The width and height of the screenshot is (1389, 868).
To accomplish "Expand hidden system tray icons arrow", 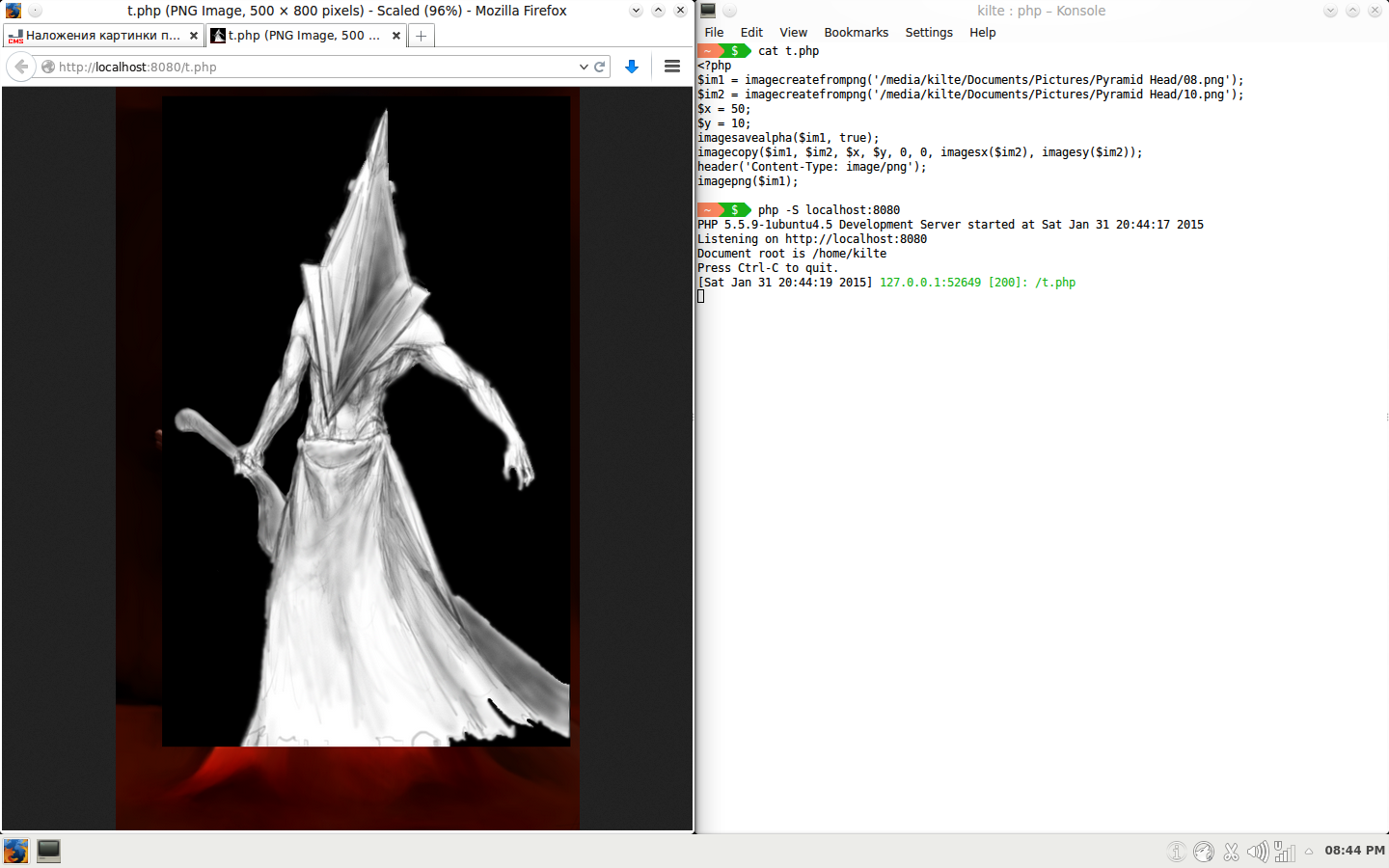I will (x=1309, y=852).
